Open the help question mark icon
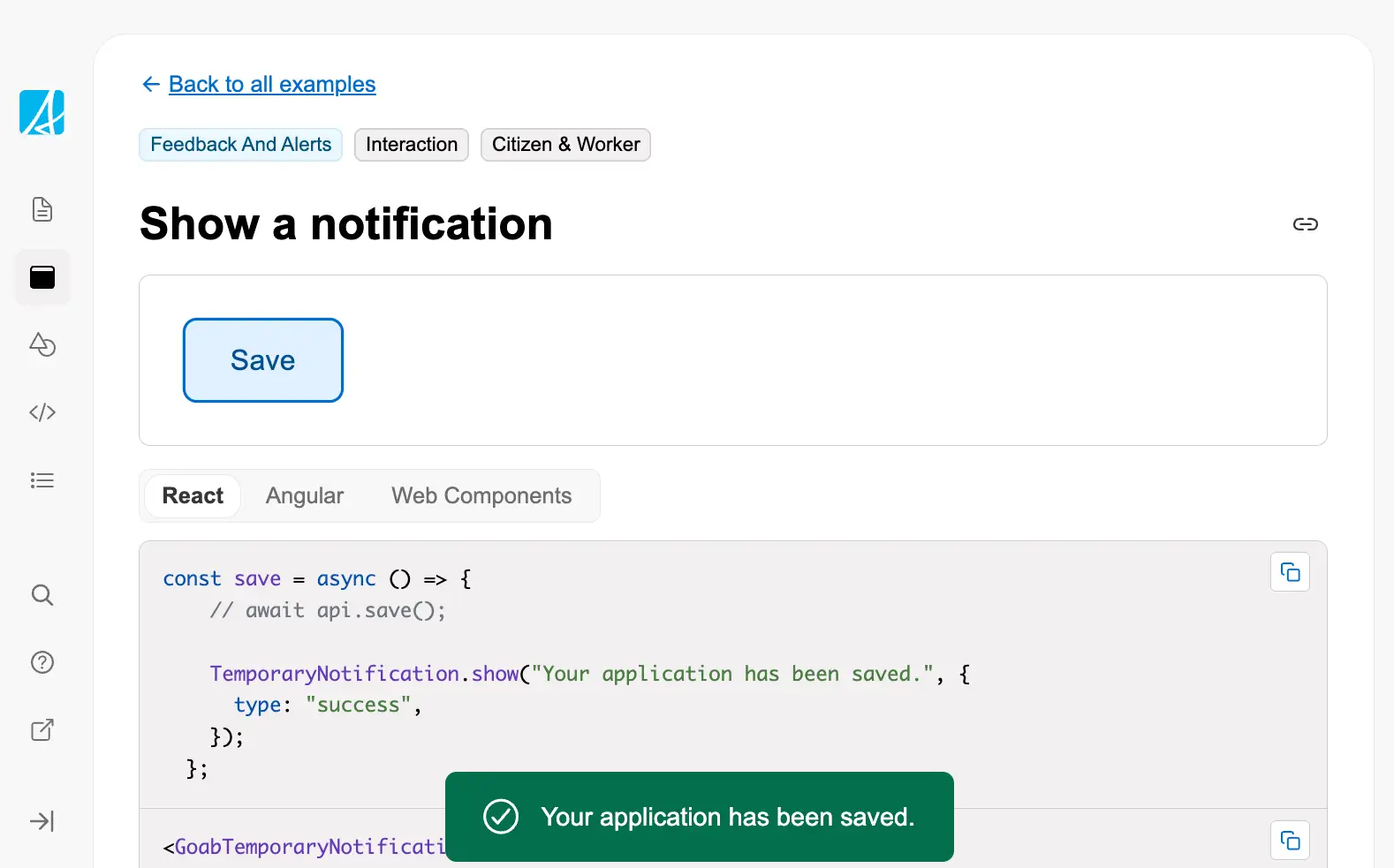 click(x=42, y=662)
